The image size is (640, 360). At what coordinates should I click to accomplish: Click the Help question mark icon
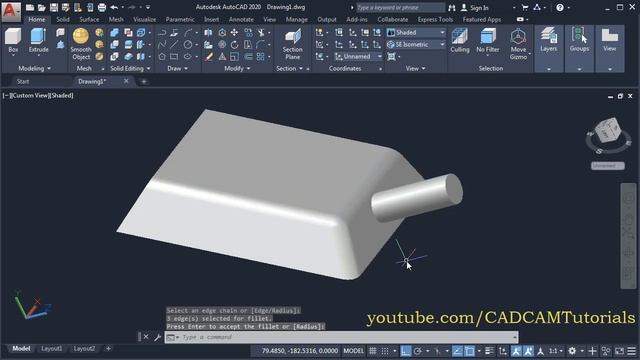560,7
